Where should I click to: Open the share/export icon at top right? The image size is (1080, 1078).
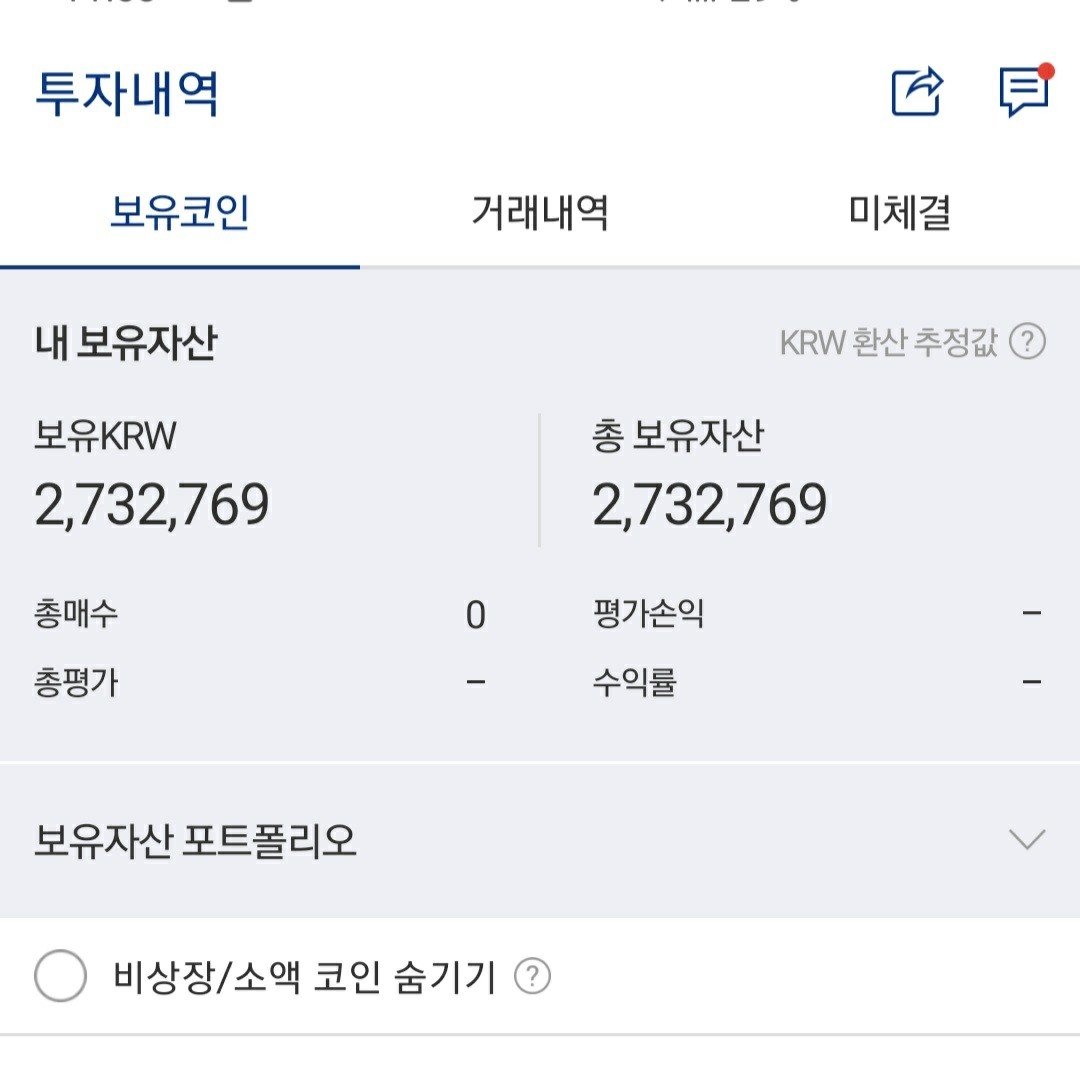coord(918,92)
